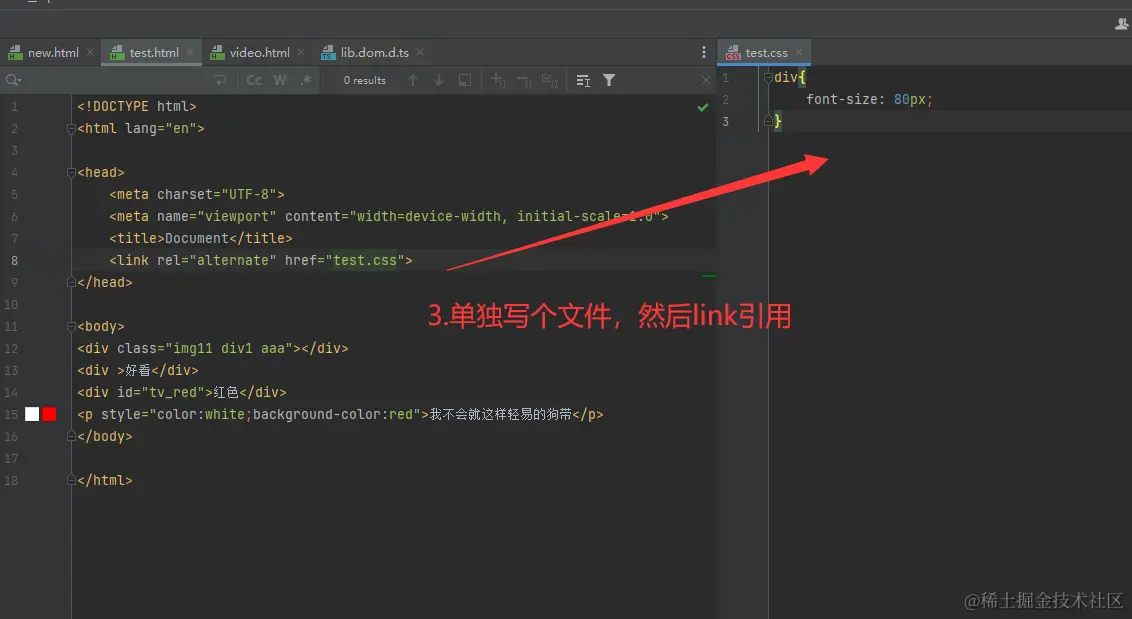Click the red color swatch on line 15

click(49, 414)
